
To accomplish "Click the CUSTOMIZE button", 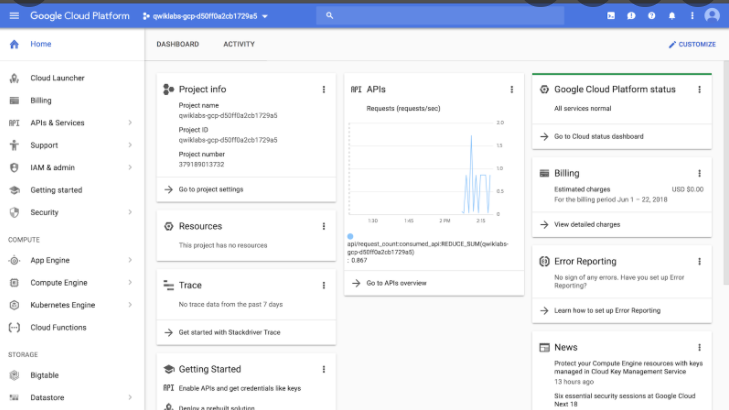I will point(692,44).
